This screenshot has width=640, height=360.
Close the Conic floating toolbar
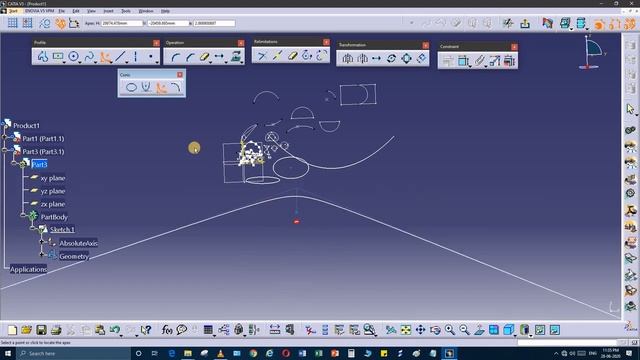click(x=180, y=75)
